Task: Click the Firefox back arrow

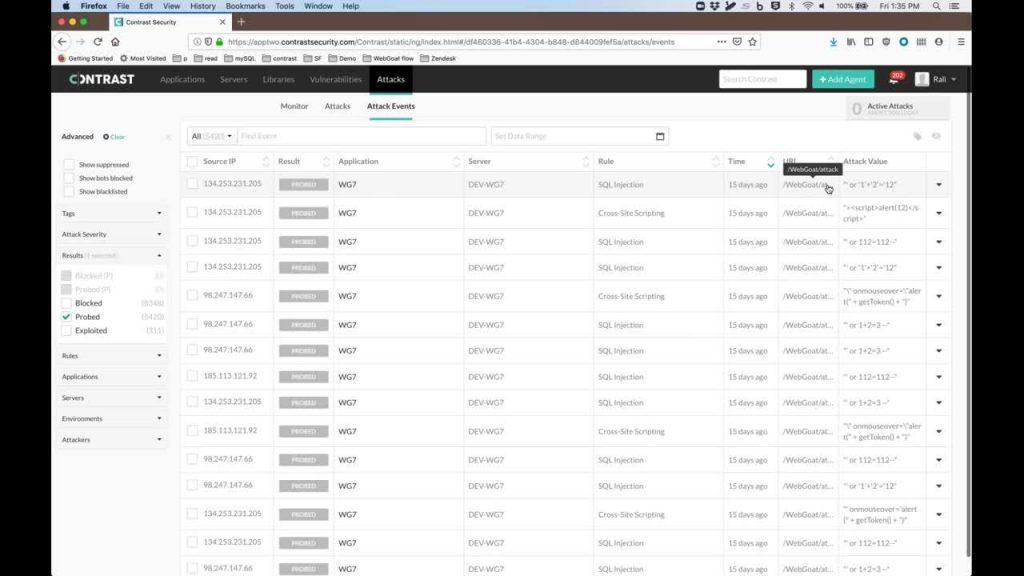Action: pos(62,42)
